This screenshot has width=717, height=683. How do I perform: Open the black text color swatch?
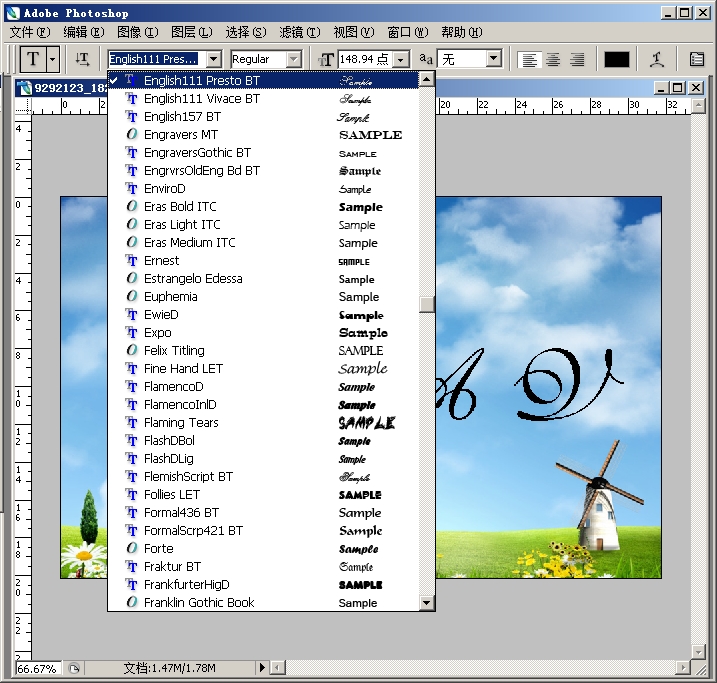click(616, 59)
